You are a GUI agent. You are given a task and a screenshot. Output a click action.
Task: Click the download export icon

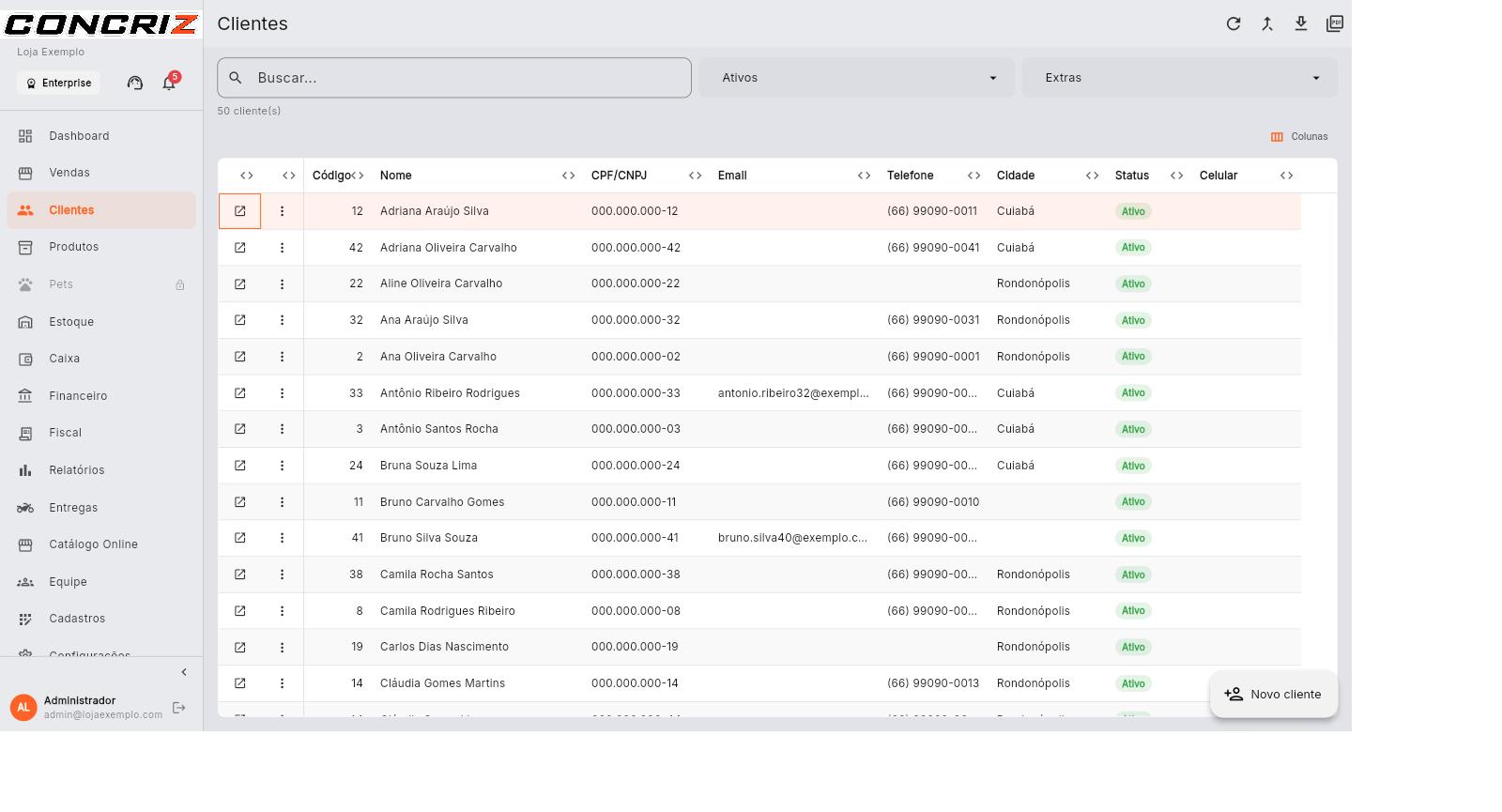[x=1301, y=23]
